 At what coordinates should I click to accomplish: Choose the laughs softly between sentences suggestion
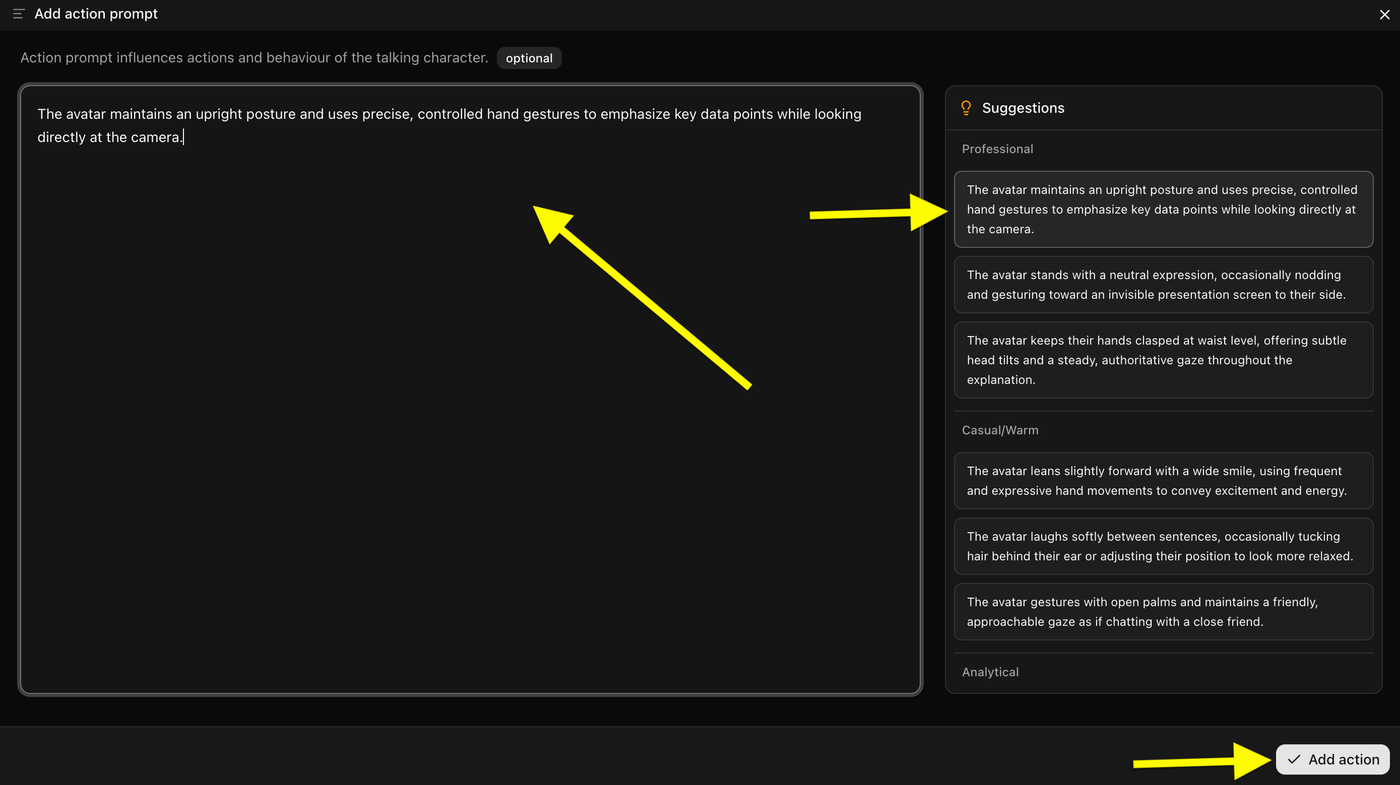1163,546
